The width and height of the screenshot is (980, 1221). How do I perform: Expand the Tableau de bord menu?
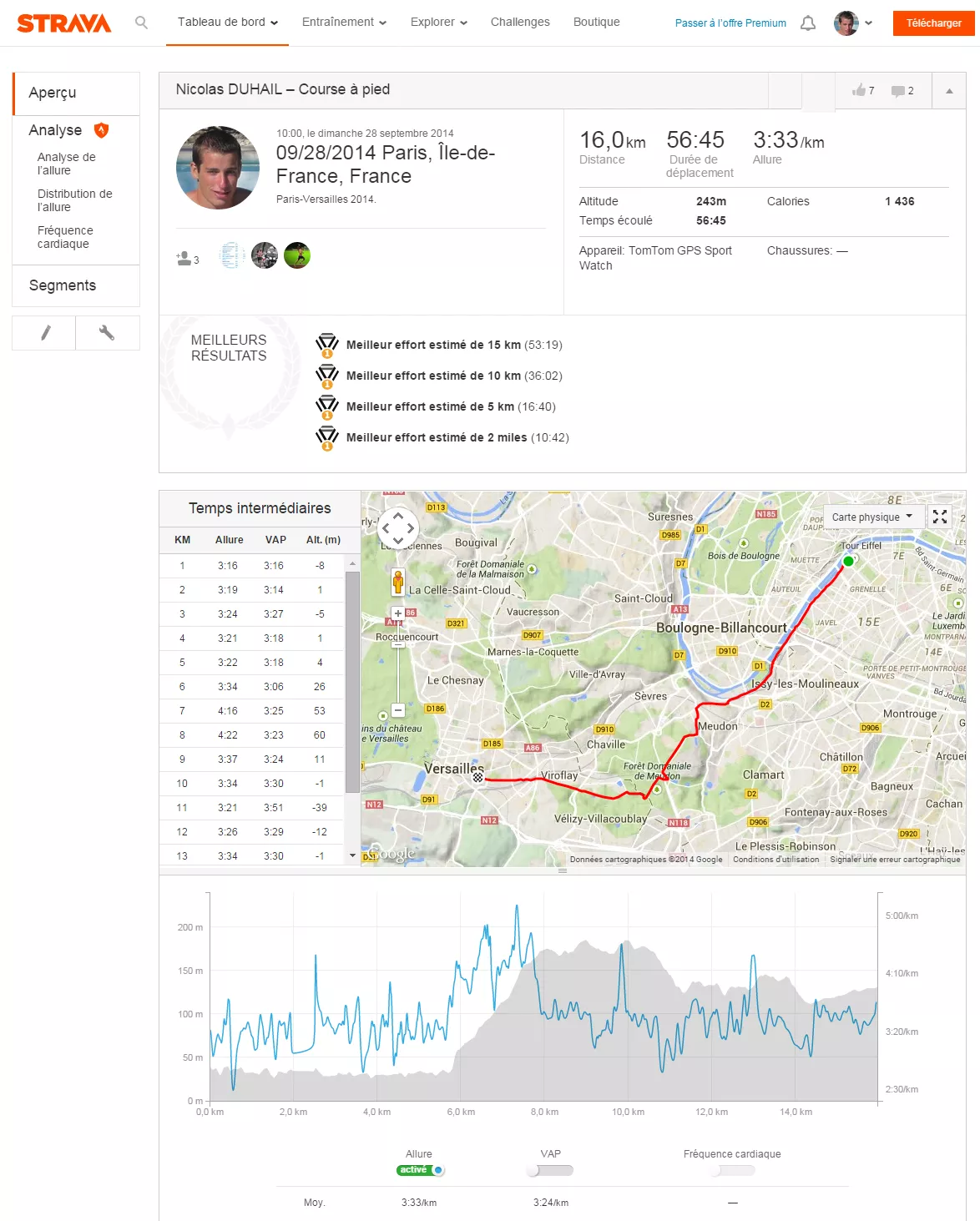pos(228,23)
